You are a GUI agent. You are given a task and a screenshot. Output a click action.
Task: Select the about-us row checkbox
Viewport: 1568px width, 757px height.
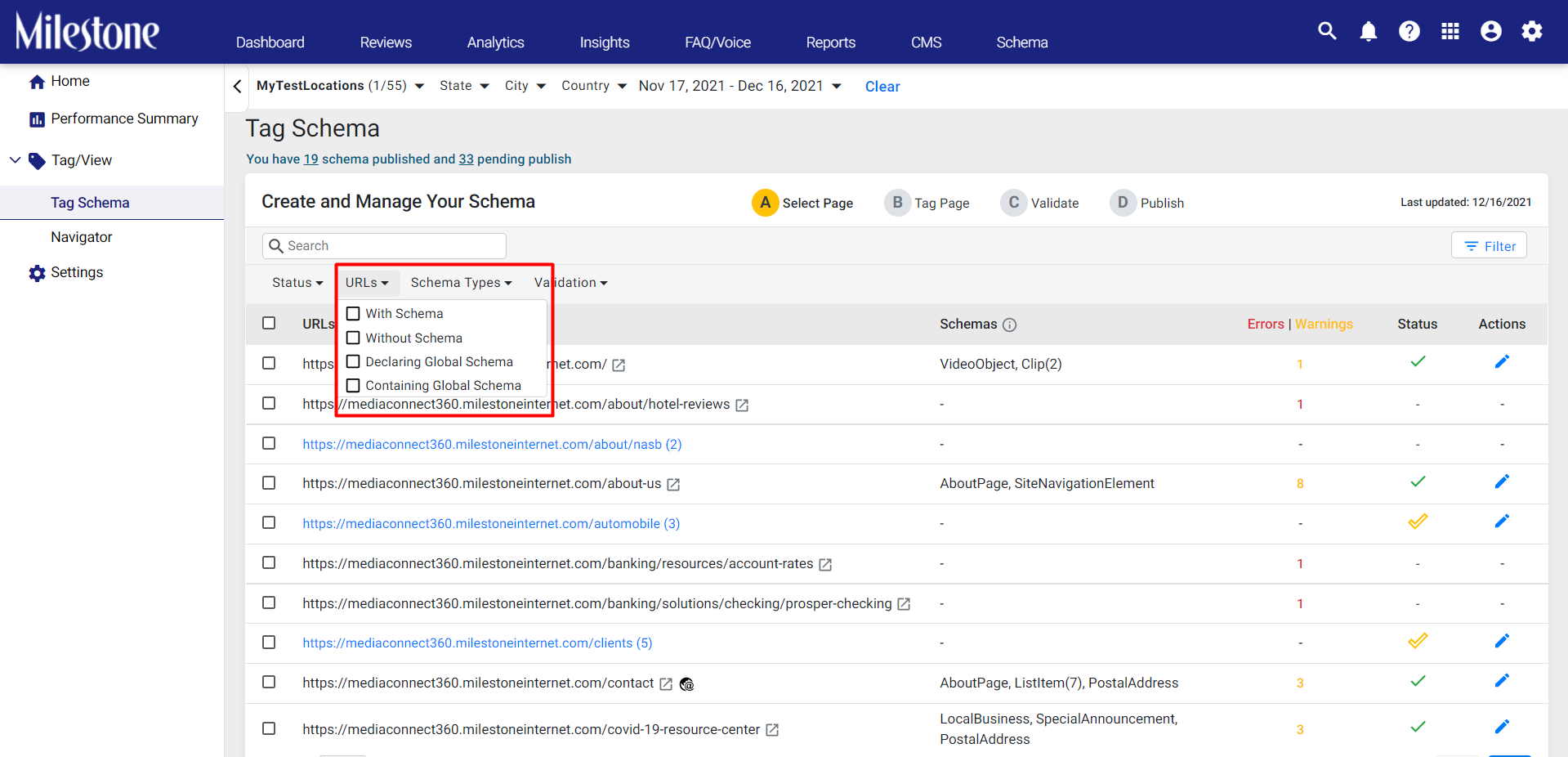coord(269,483)
